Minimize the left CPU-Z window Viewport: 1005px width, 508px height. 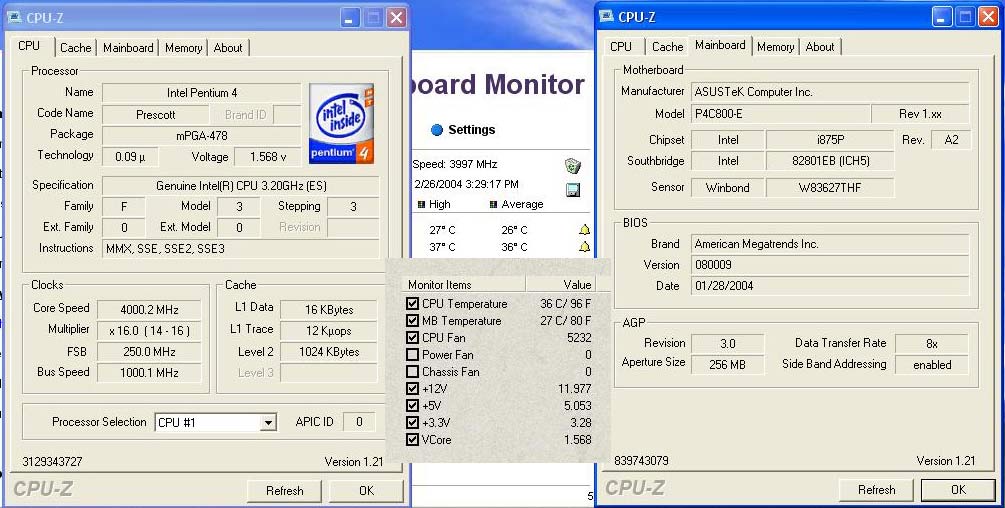click(349, 17)
